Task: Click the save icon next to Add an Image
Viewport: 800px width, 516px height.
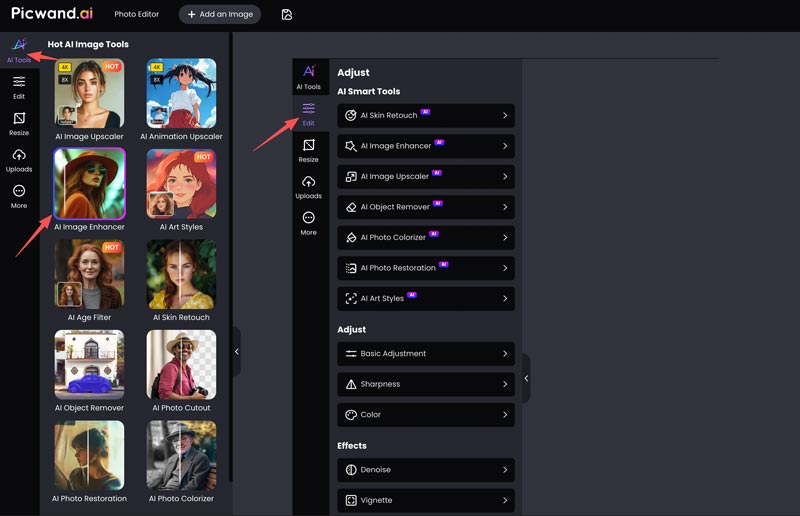Action: 287,14
